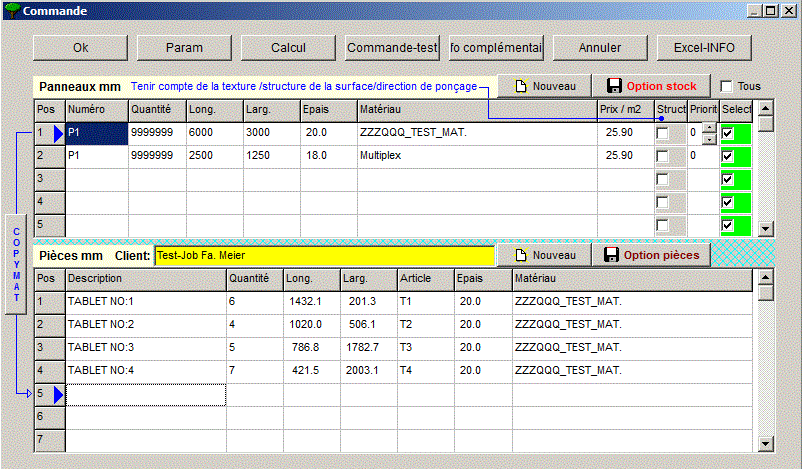Open Option stock with floppy icon

coord(651,86)
